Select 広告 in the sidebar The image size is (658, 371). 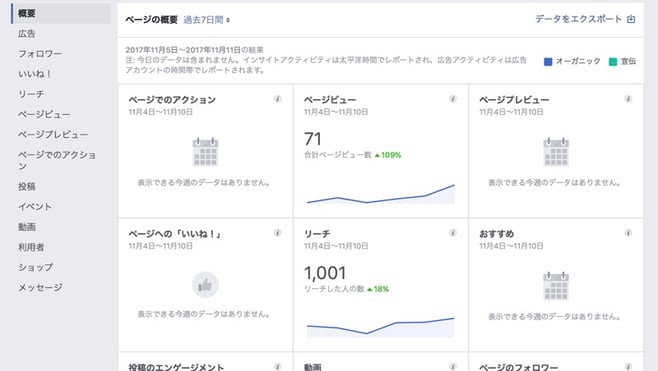27,34
